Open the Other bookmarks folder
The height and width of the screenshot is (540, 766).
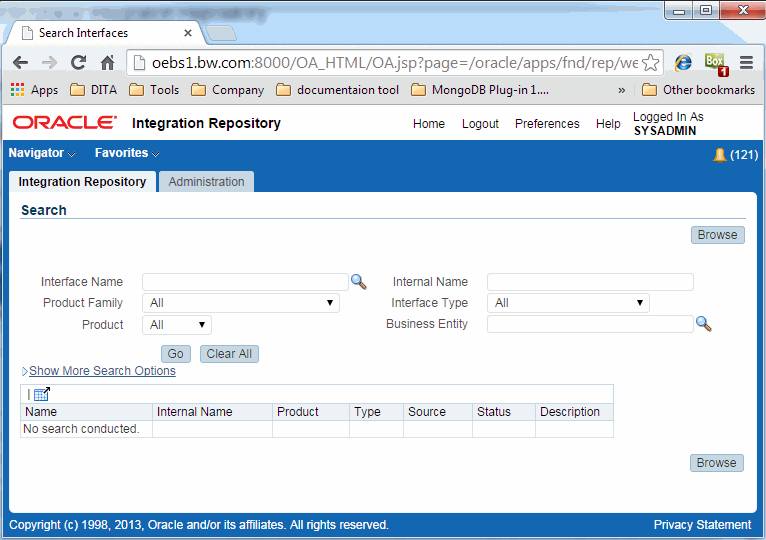click(x=698, y=90)
